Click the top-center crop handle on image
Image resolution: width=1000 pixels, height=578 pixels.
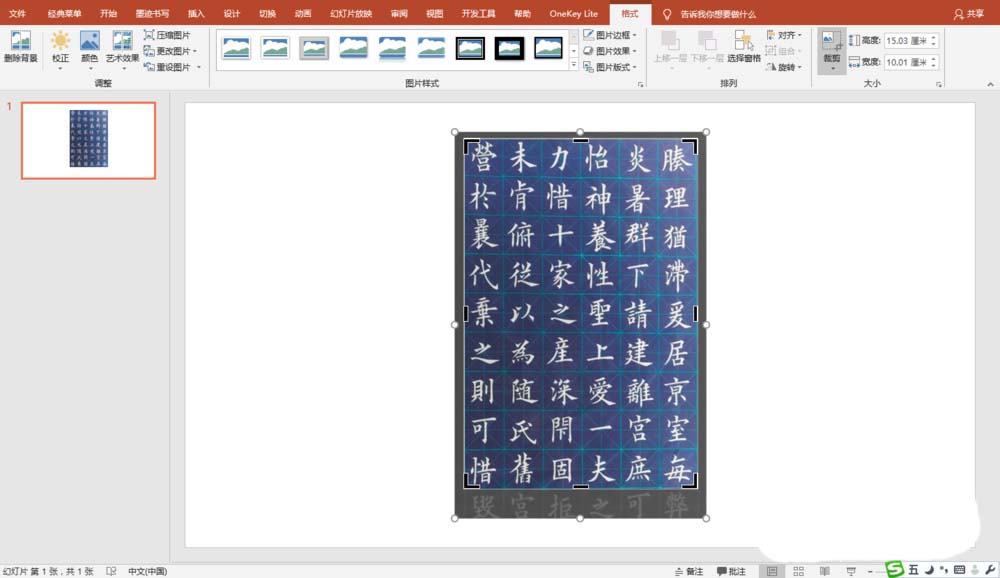[580, 140]
